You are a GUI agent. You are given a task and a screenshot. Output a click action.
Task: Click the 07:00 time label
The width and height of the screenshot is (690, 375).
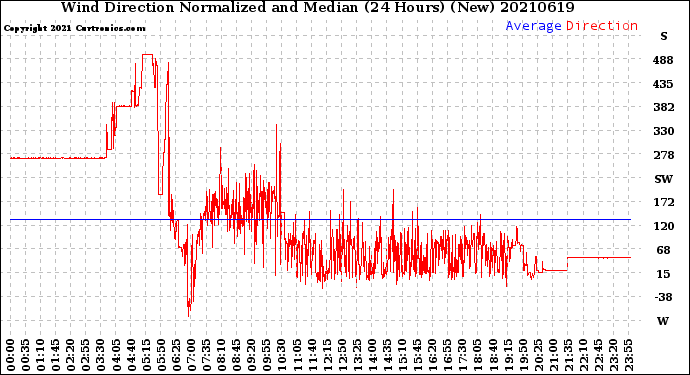tap(192, 355)
